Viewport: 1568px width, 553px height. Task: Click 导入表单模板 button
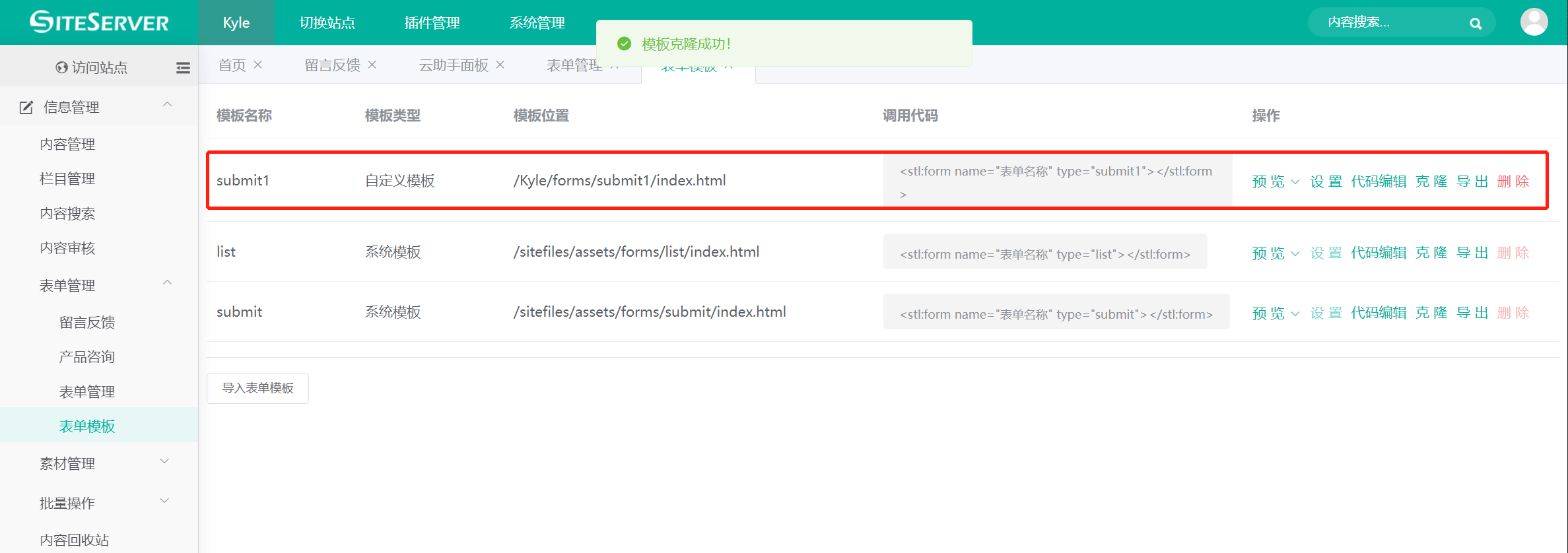(257, 388)
